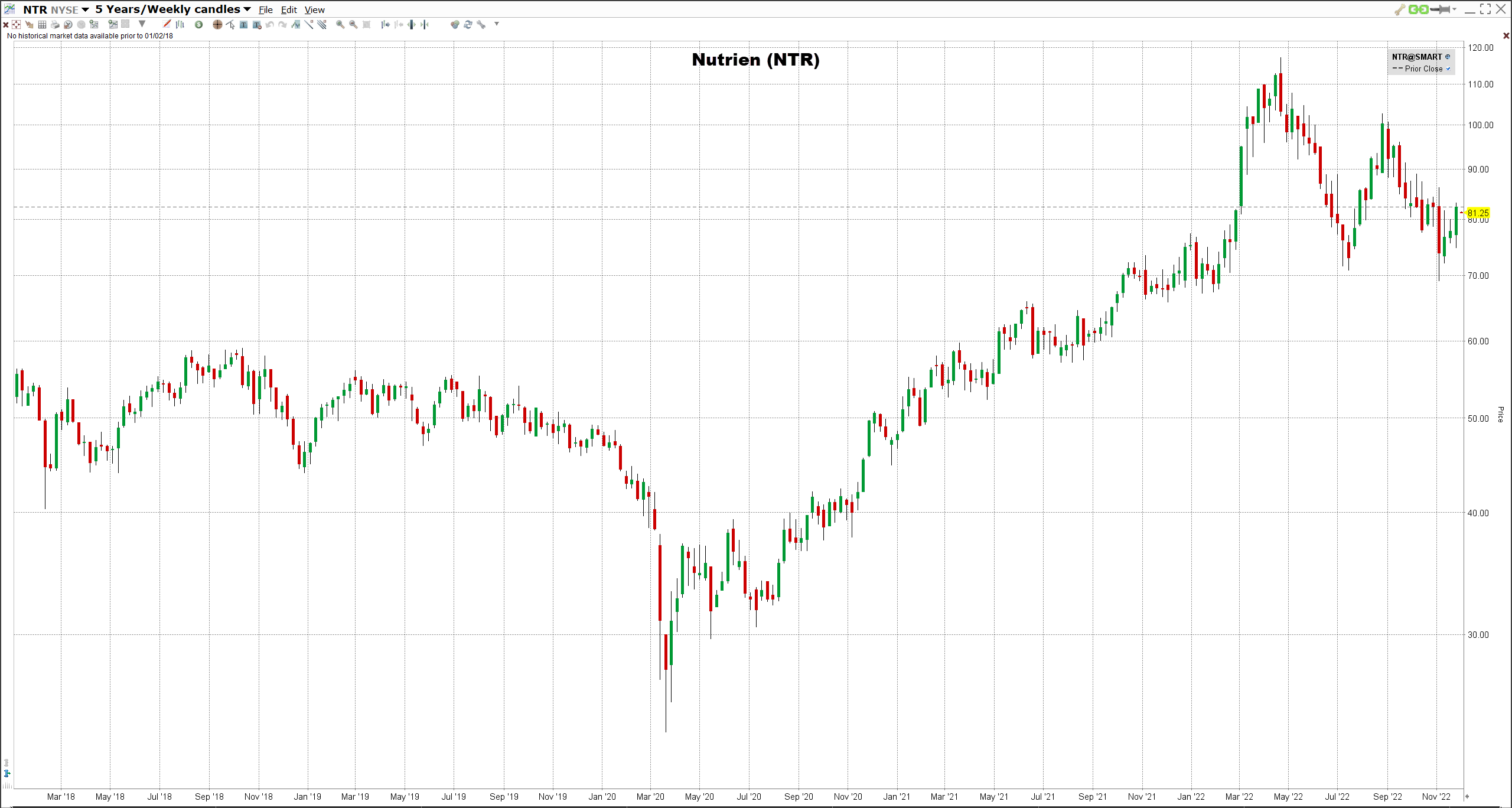This screenshot has height=808, width=1512.
Task: Open the View menu
Action: pos(315,10)
